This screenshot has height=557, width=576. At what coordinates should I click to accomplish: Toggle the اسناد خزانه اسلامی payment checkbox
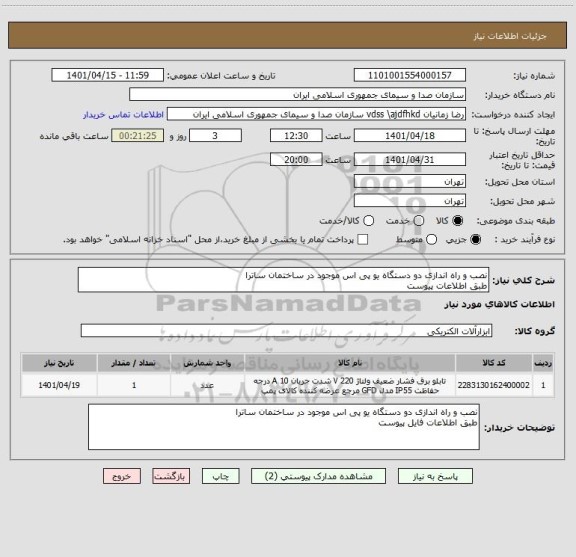coord(363,240)
